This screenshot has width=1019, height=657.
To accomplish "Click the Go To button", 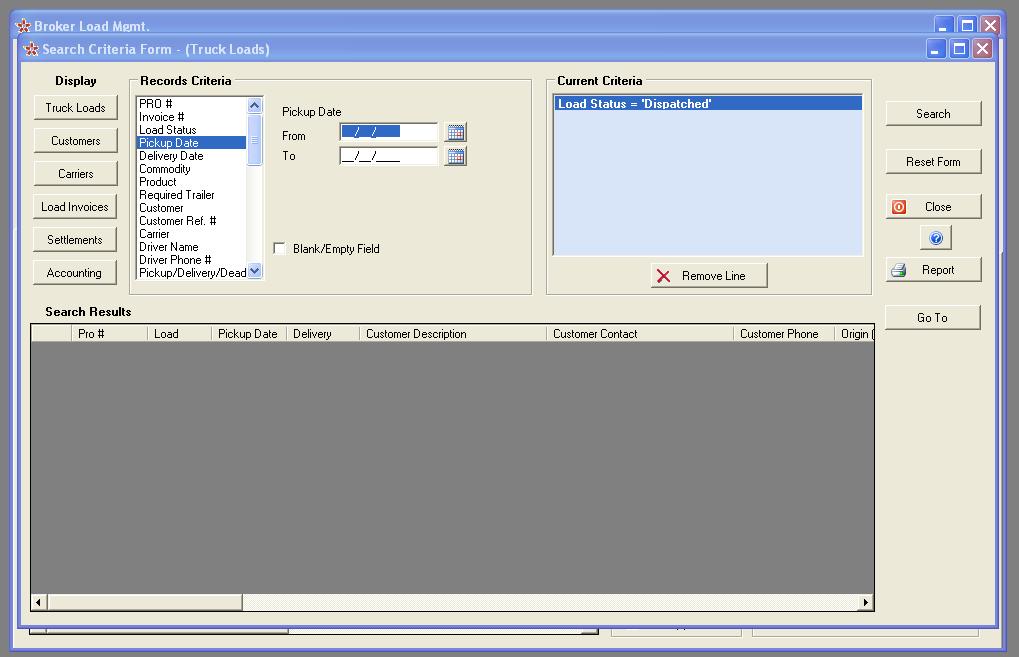I will [x=932, y=317].
